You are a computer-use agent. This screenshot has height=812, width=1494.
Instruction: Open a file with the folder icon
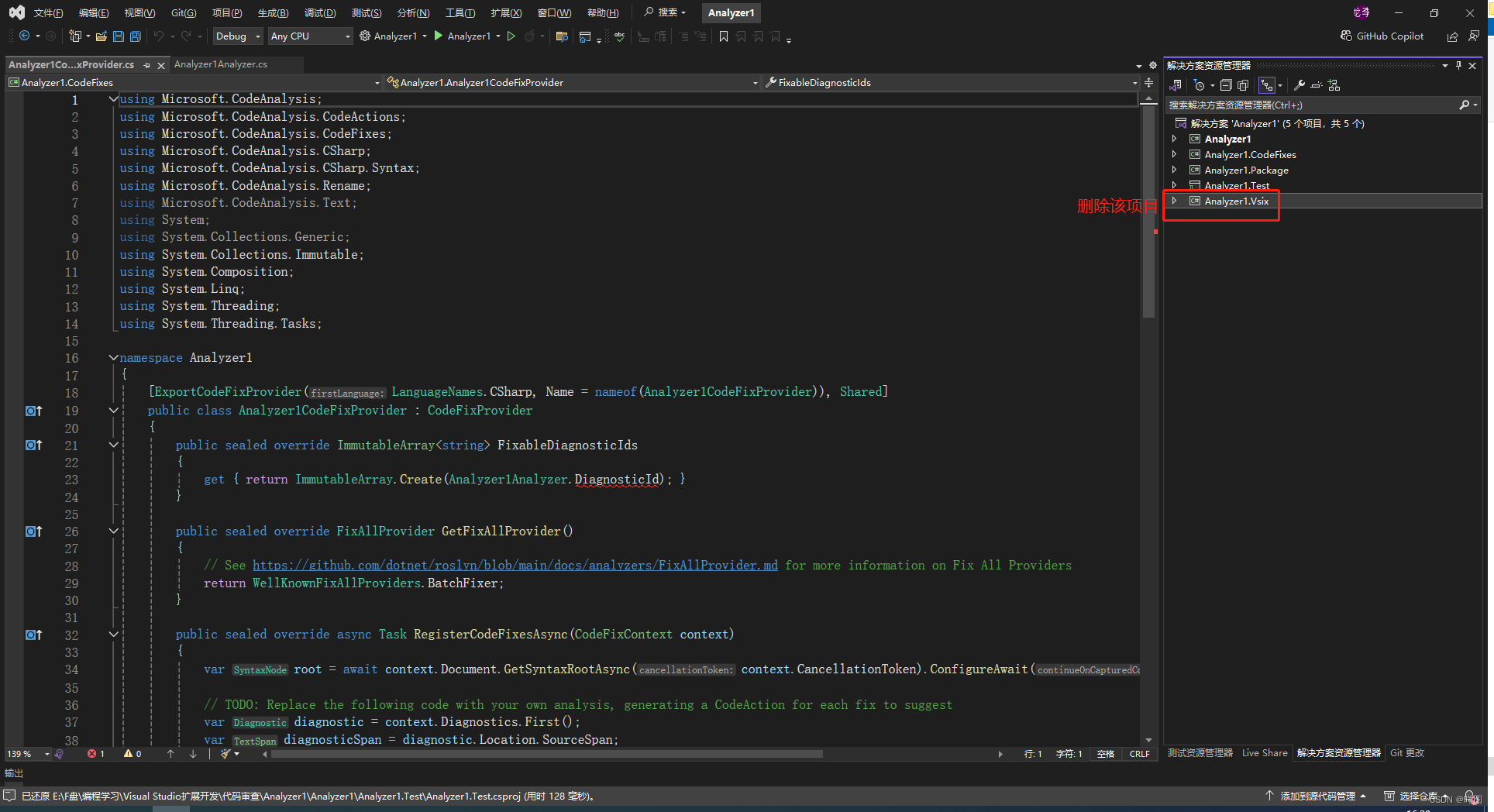[x=101, y=36]
